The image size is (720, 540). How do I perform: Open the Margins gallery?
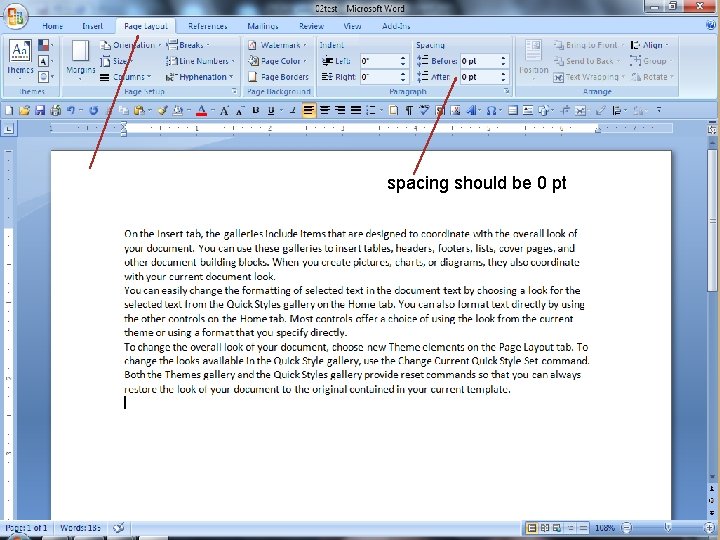point(80,59)
